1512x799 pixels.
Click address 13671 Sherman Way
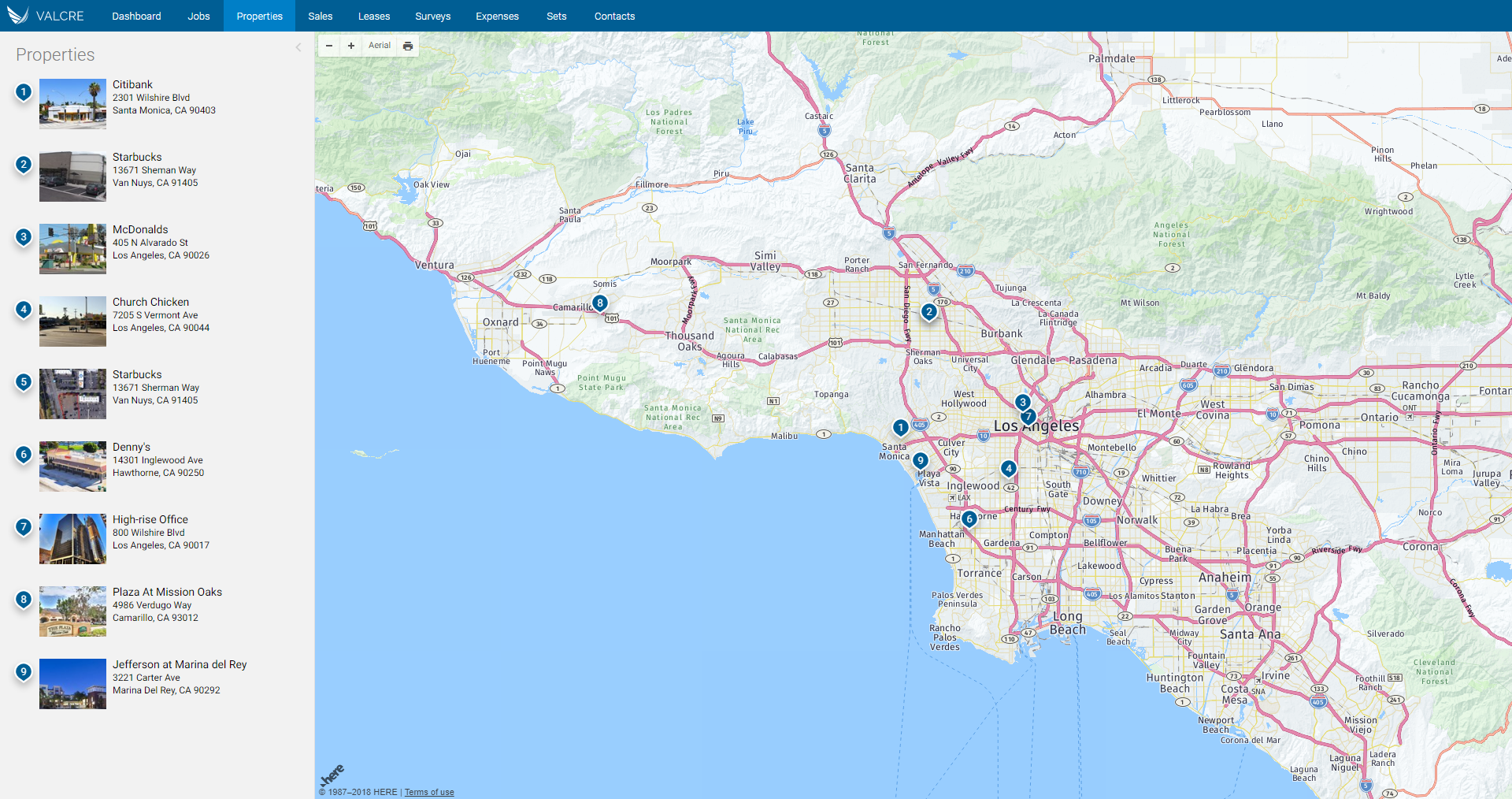pyautogui.click(x=156, y=388)
